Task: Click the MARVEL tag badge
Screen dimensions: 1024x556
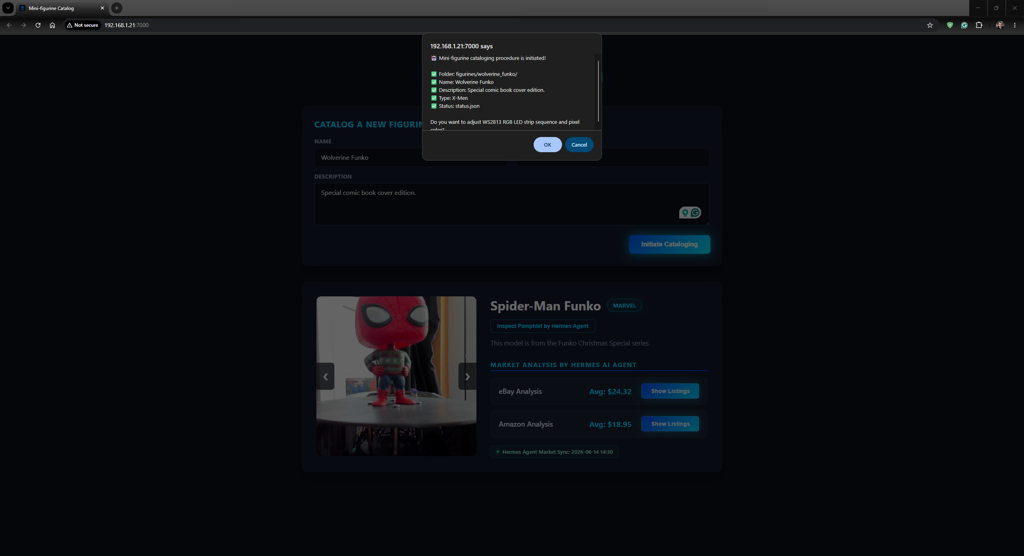Action: (x=624, y=306)
